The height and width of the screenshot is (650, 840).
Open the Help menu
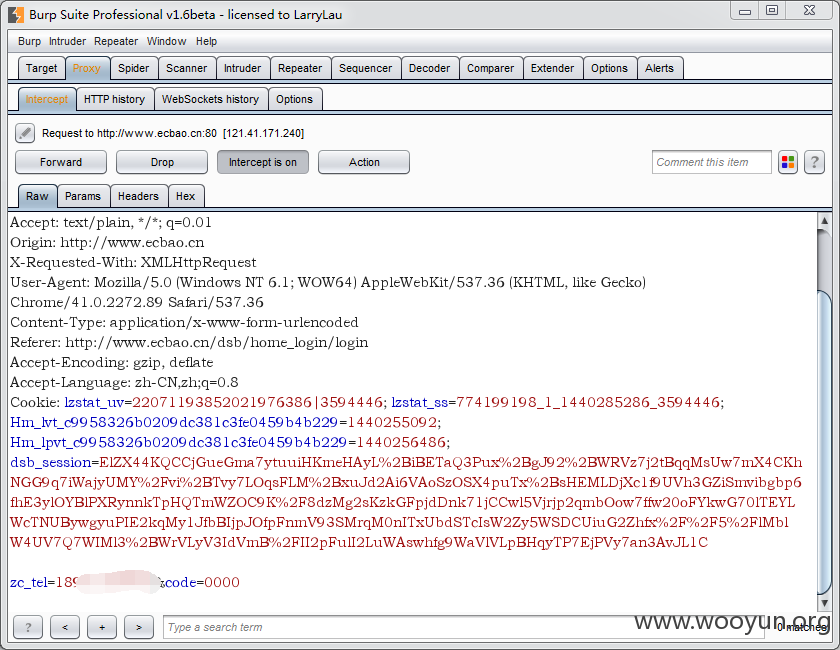206,41
